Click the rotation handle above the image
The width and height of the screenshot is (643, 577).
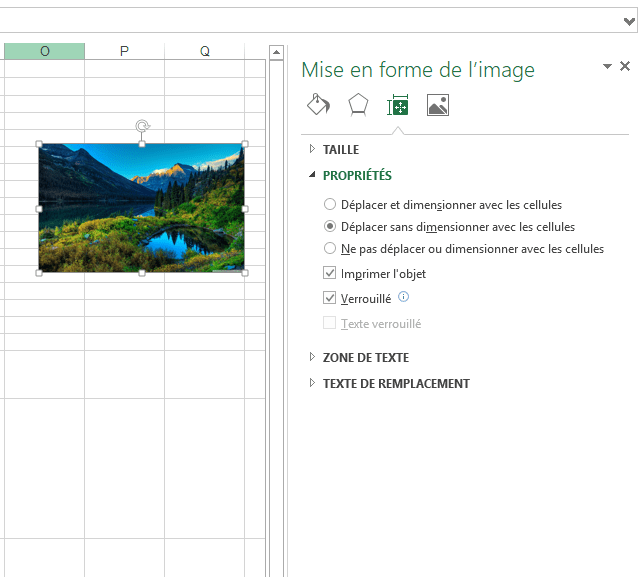pos(142,127)
